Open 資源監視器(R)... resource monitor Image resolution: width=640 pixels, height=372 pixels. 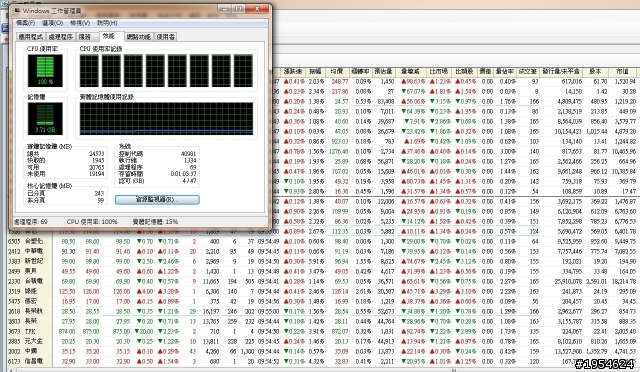[x=157, y=200]
